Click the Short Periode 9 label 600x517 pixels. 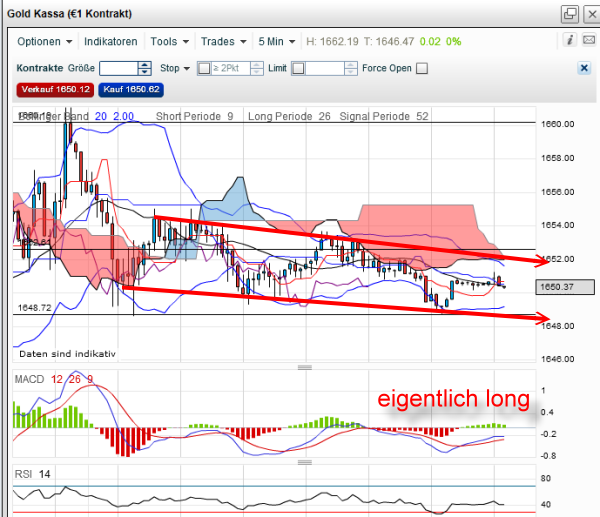[194, 116]
